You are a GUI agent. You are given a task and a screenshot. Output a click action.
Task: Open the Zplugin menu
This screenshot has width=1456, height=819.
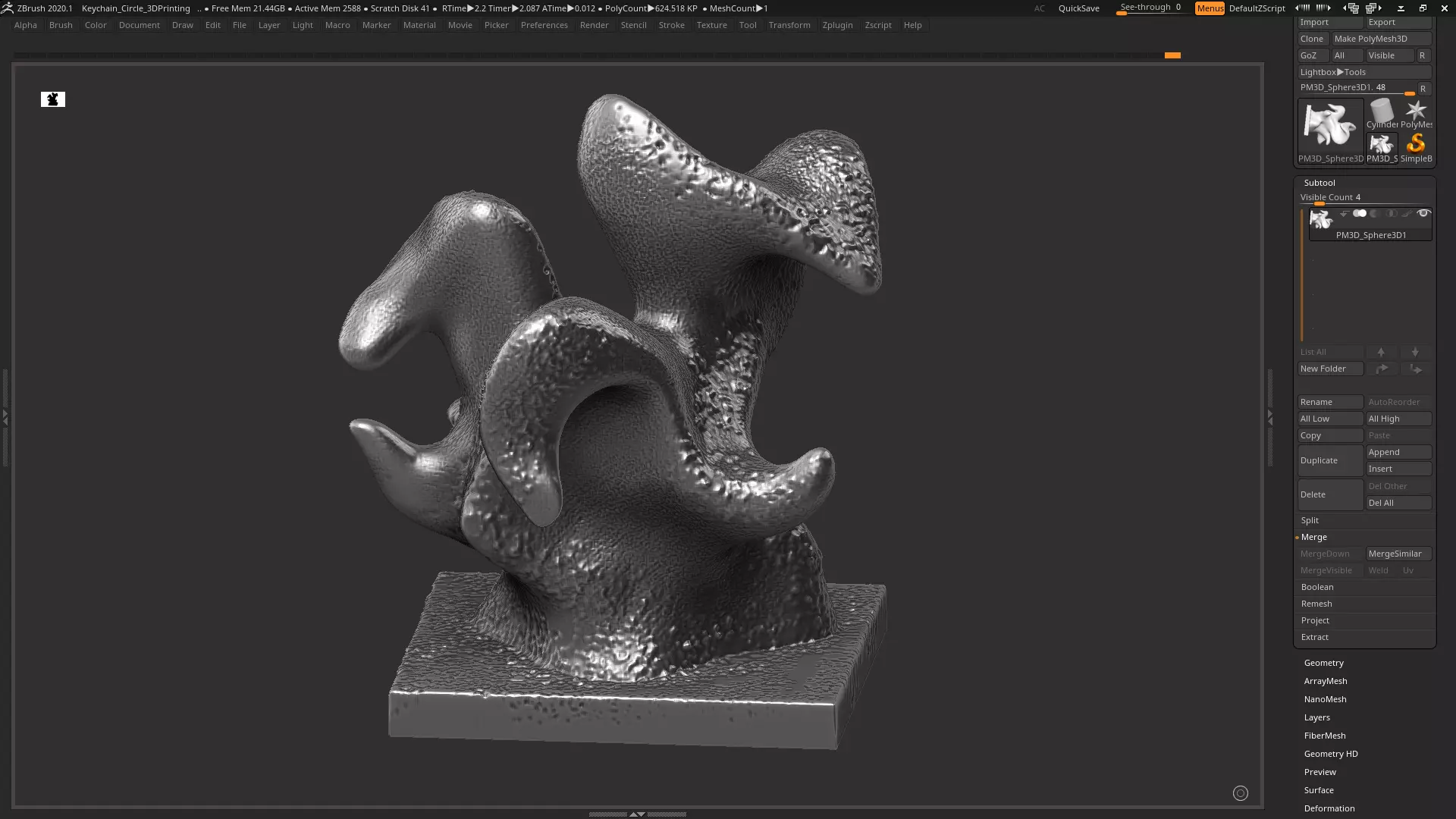(837, 25)
